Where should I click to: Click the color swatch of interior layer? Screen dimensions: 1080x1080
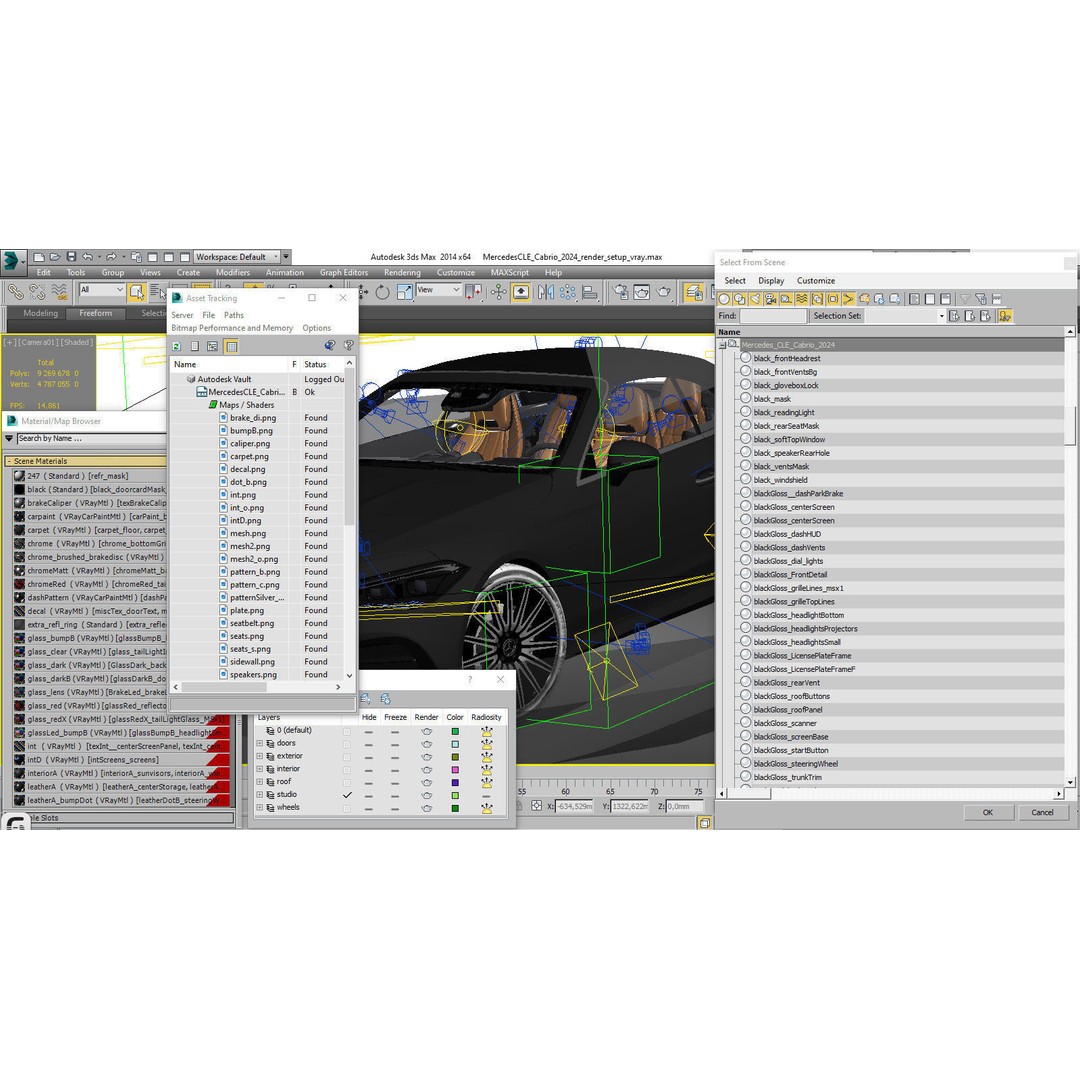tap(455, 769)
